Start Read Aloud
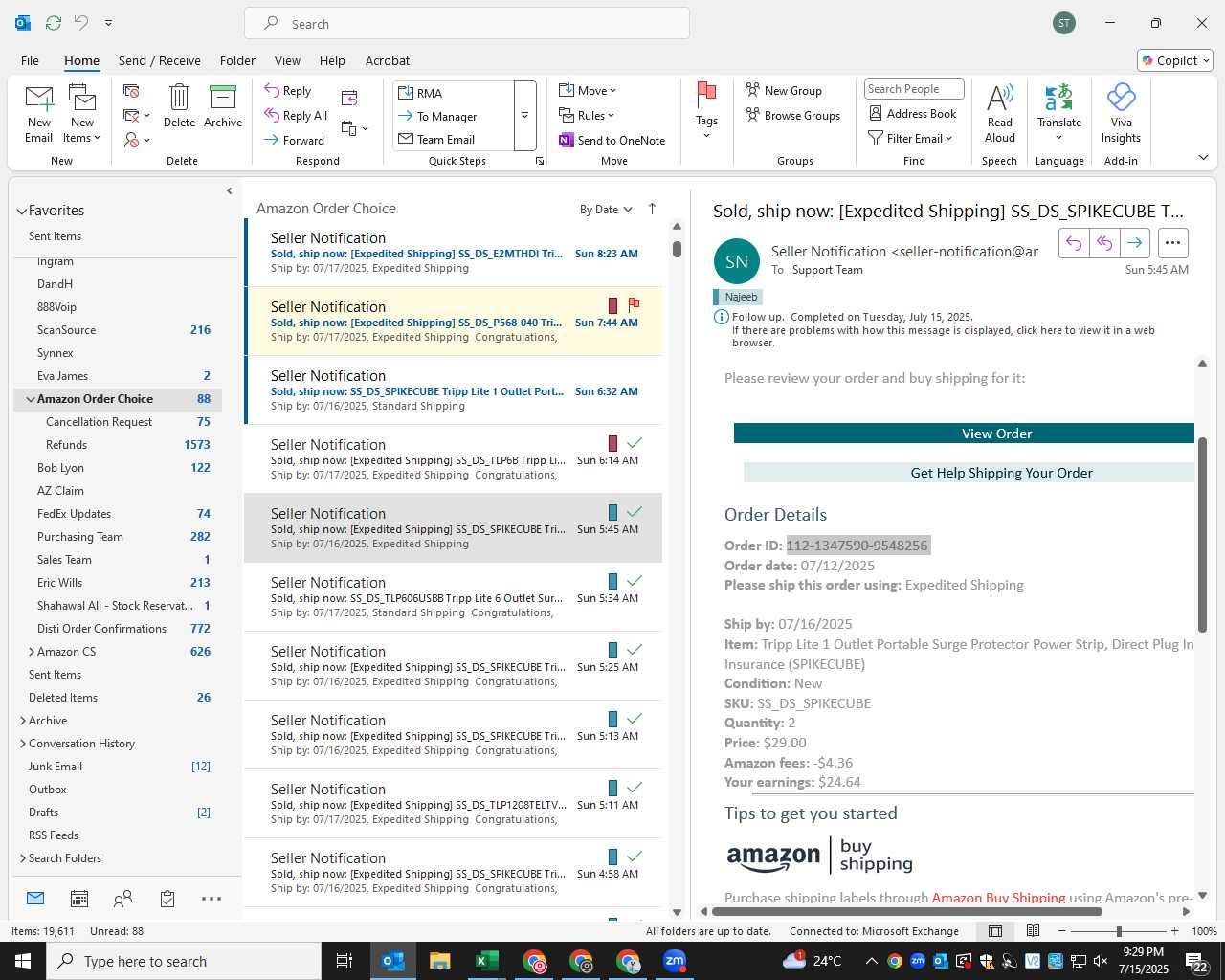The height and width of the screenshot is (980, 1225). 1000,114
